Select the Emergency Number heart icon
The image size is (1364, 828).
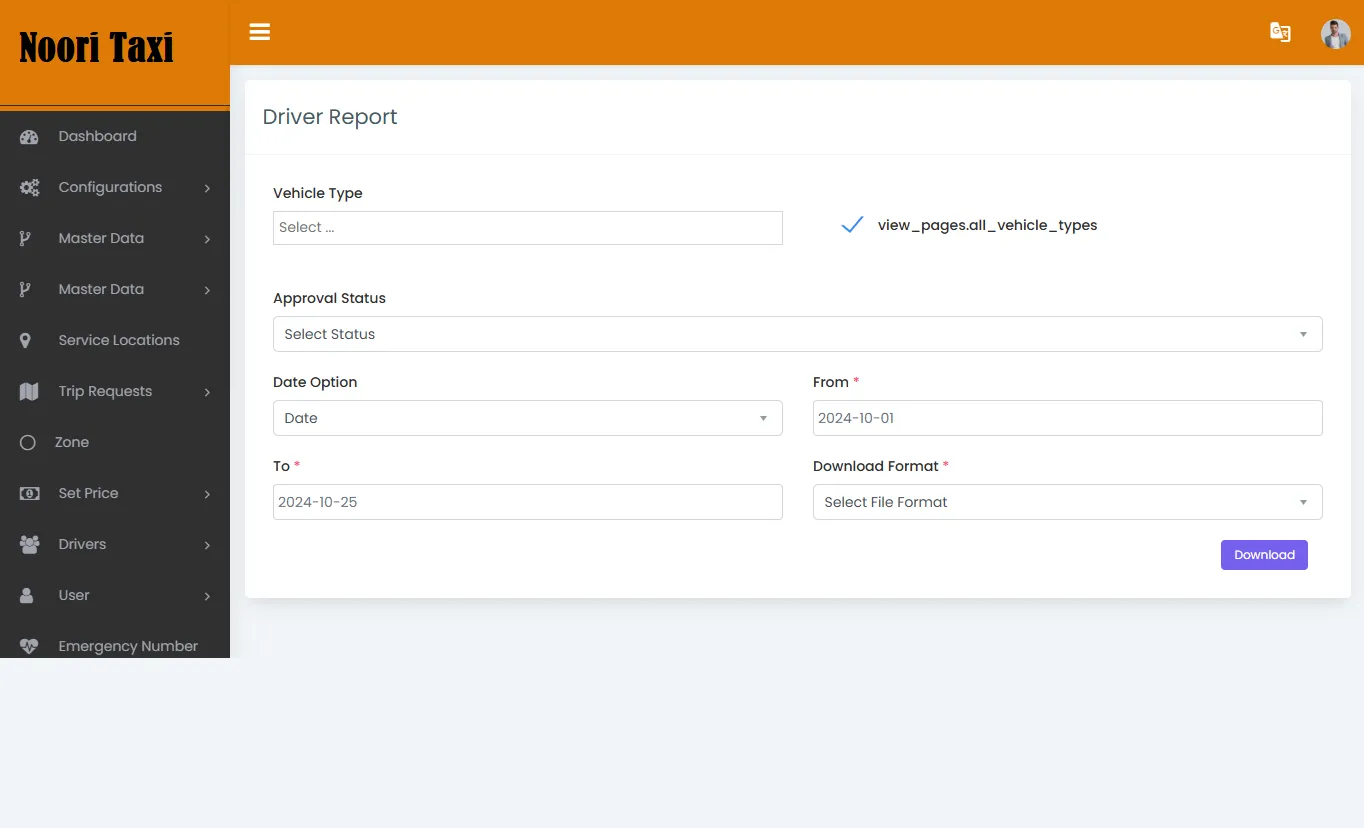pyautogui.click(x=27, y=645)
